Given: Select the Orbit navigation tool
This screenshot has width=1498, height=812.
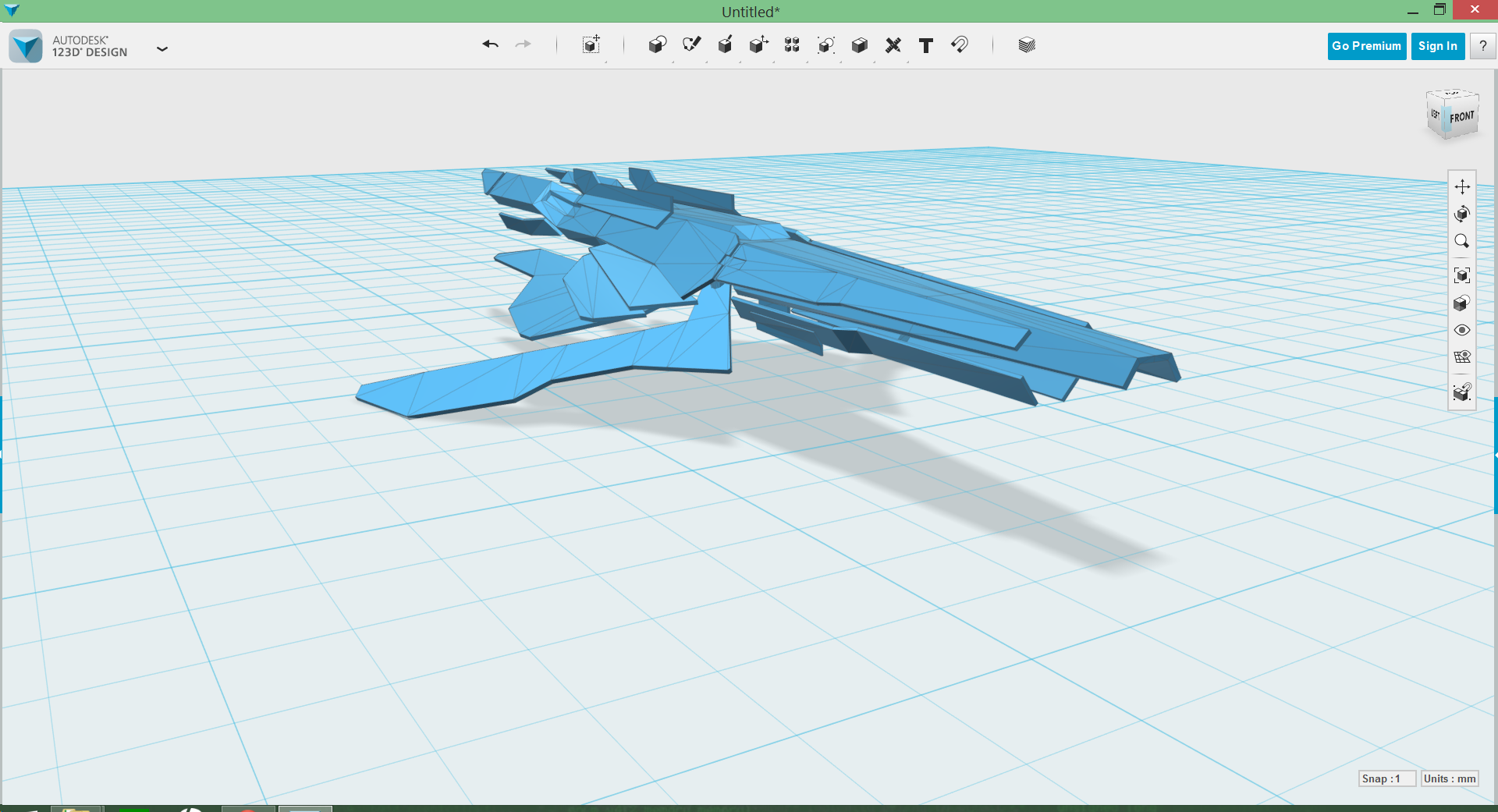Looking at the screenshot, I should (1462, 214).
